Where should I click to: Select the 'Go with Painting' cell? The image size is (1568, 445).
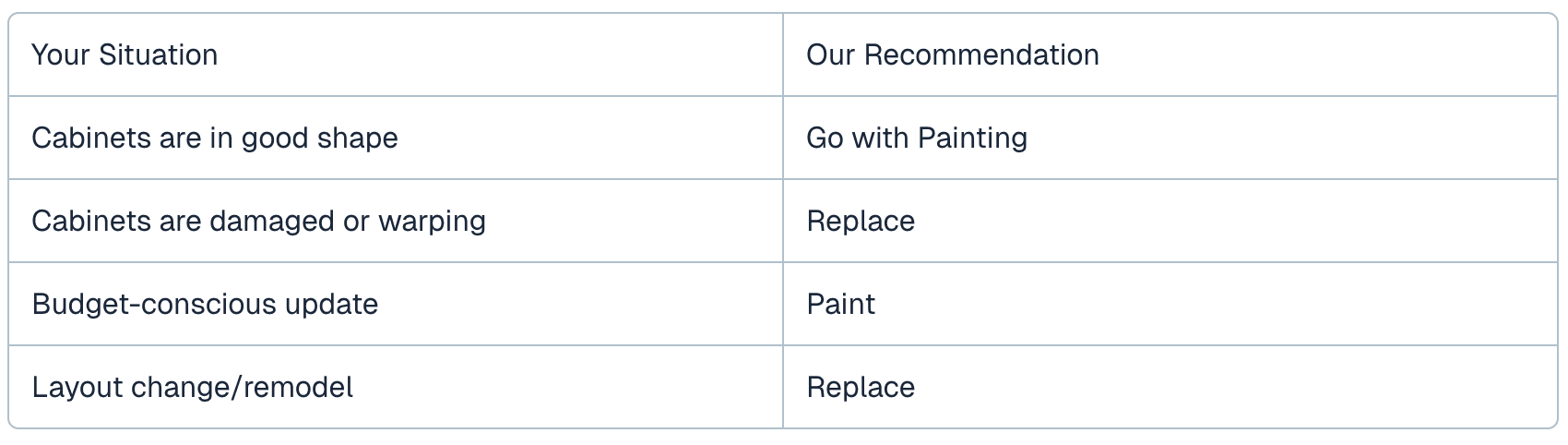point(916,138)
